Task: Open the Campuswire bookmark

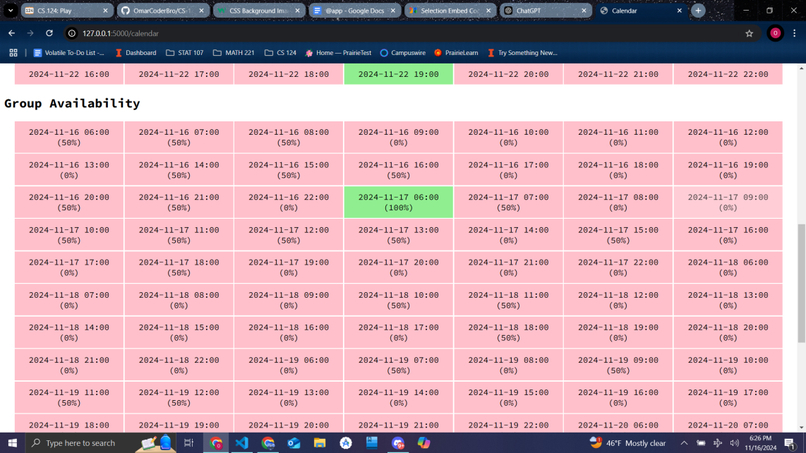Action: click(402, 52)
